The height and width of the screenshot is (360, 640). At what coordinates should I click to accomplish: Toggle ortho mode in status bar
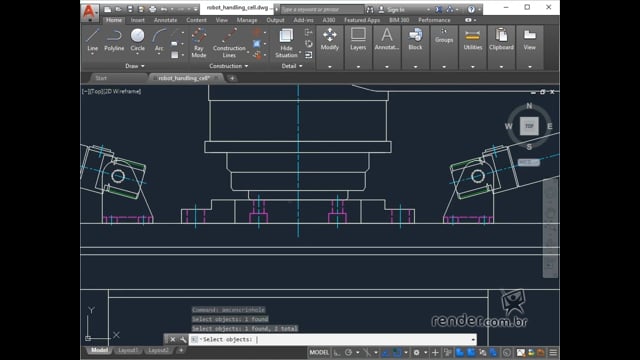pos(337,352)
